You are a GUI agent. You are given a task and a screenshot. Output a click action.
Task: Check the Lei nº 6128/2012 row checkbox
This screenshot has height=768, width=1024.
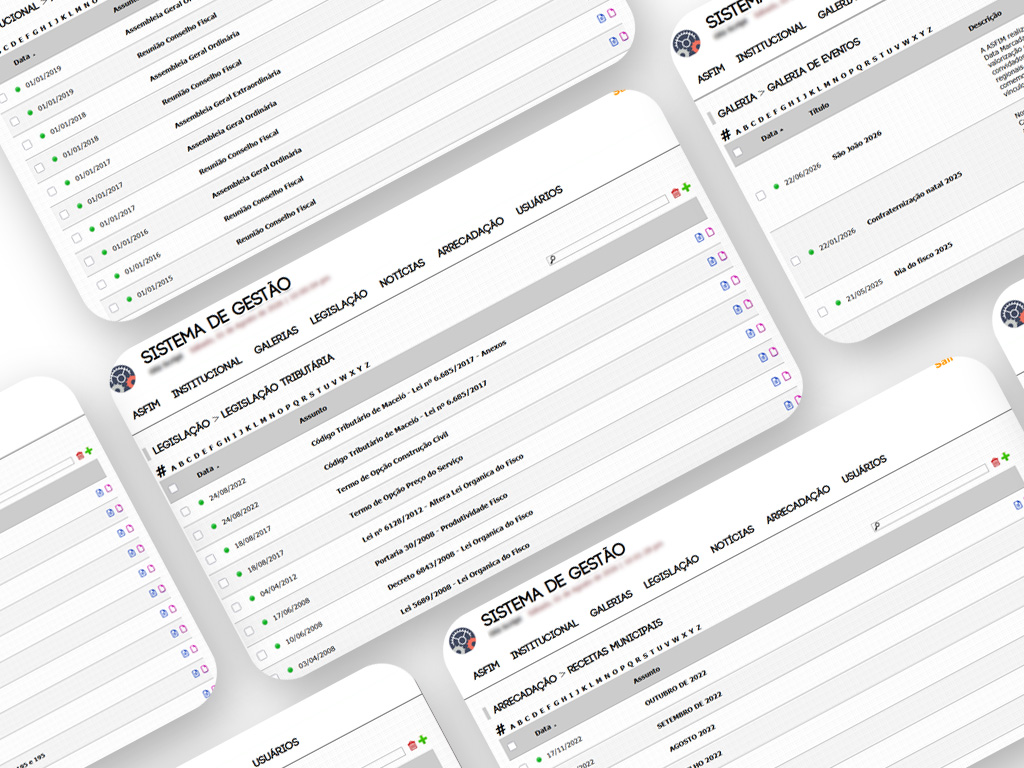coord(236,607)
